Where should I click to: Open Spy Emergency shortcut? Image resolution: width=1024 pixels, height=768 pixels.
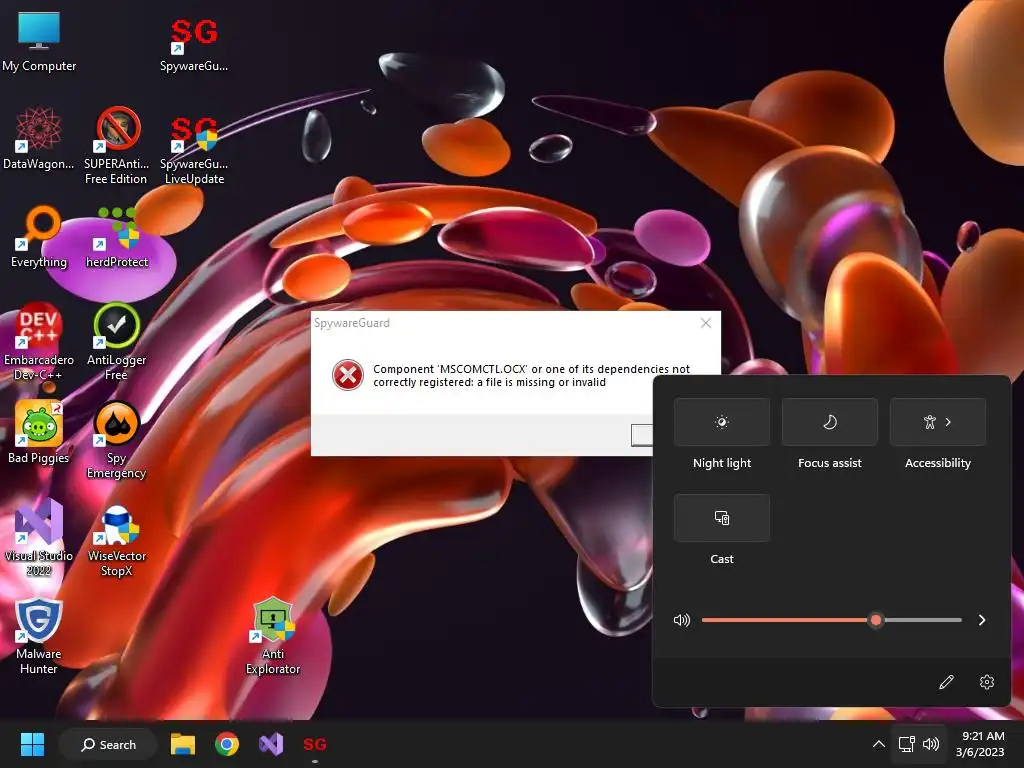point(117,440)
